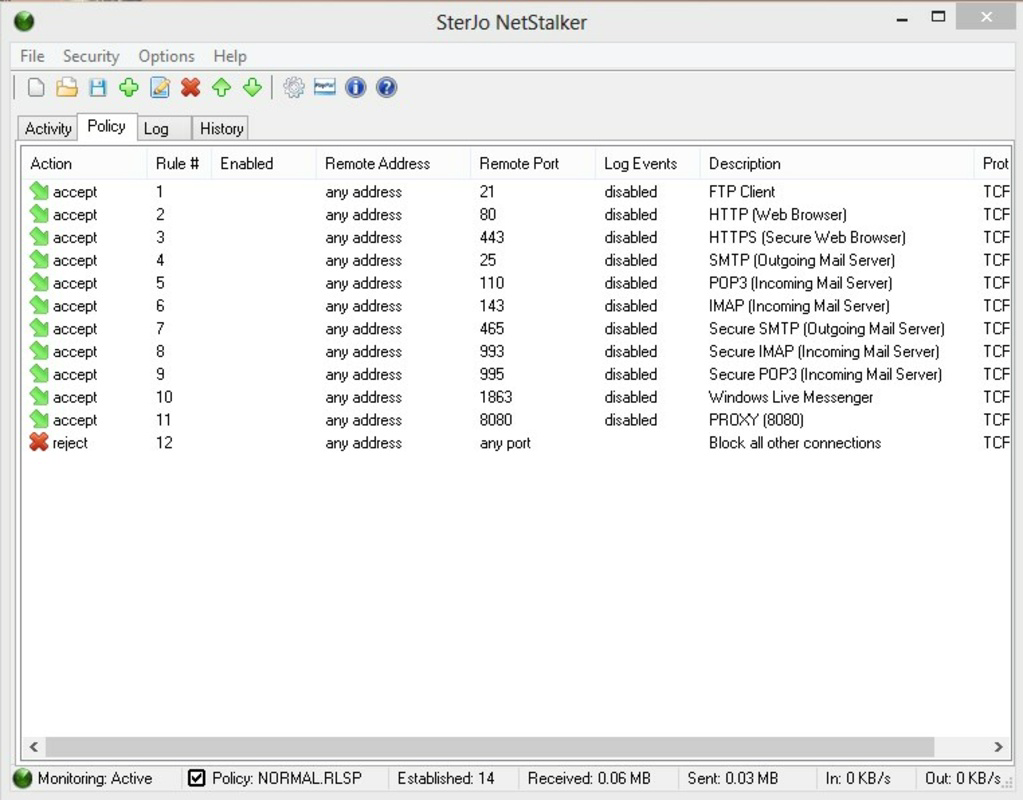Viewport: 1023px width, 800px height.
Task: Move rule up with green up arrow
Action: 222,87
